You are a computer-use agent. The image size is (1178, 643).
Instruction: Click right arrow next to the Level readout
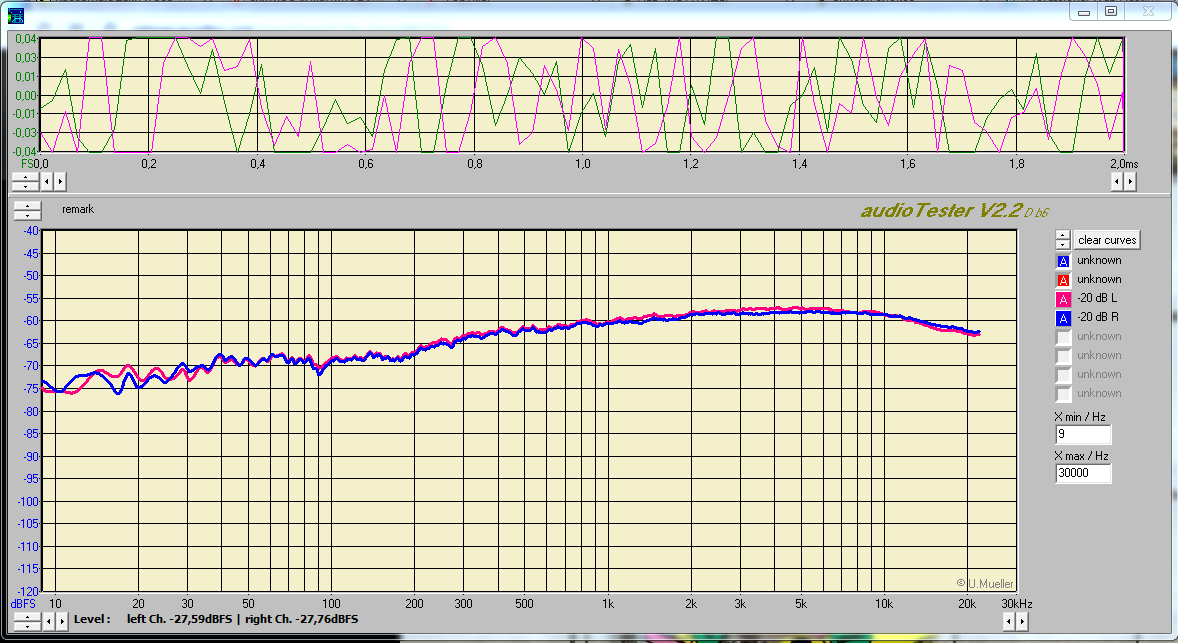60,621
